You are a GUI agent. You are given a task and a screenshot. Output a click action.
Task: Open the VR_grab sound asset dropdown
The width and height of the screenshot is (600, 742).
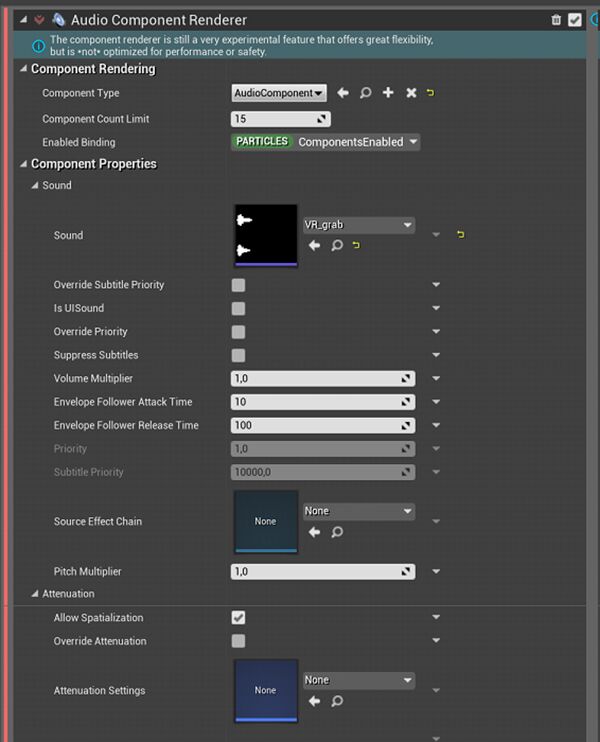pyautogui.click(x=358, y=225)
